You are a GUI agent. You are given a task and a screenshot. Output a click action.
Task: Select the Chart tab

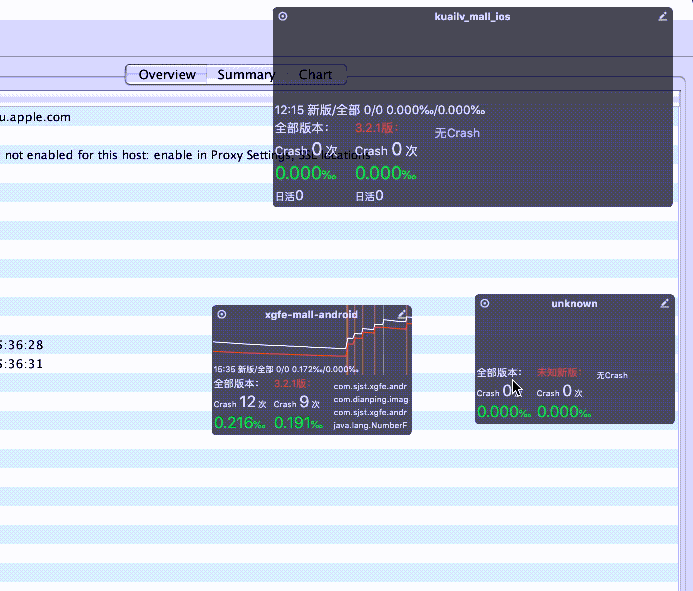click(x=315, y=75)
